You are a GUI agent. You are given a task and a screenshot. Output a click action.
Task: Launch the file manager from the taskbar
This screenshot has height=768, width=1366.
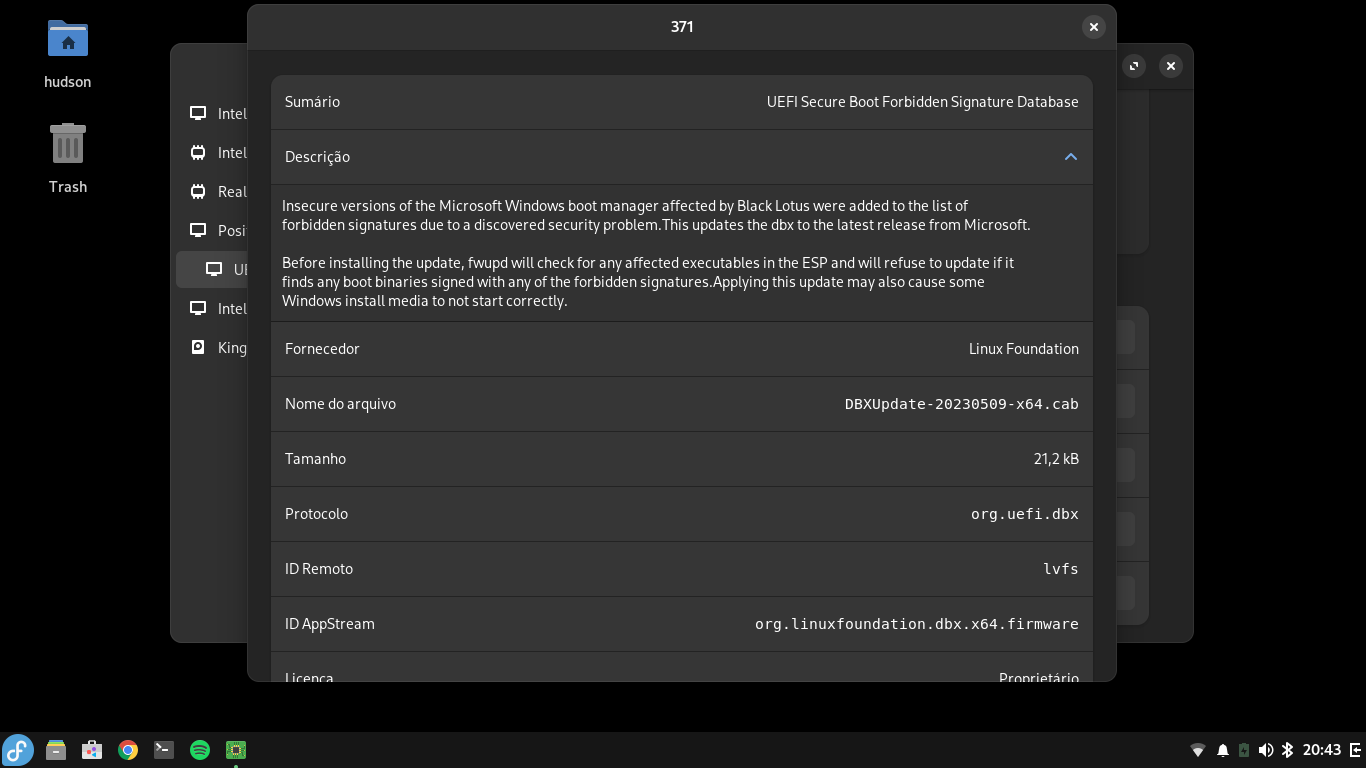click(56, 750)
